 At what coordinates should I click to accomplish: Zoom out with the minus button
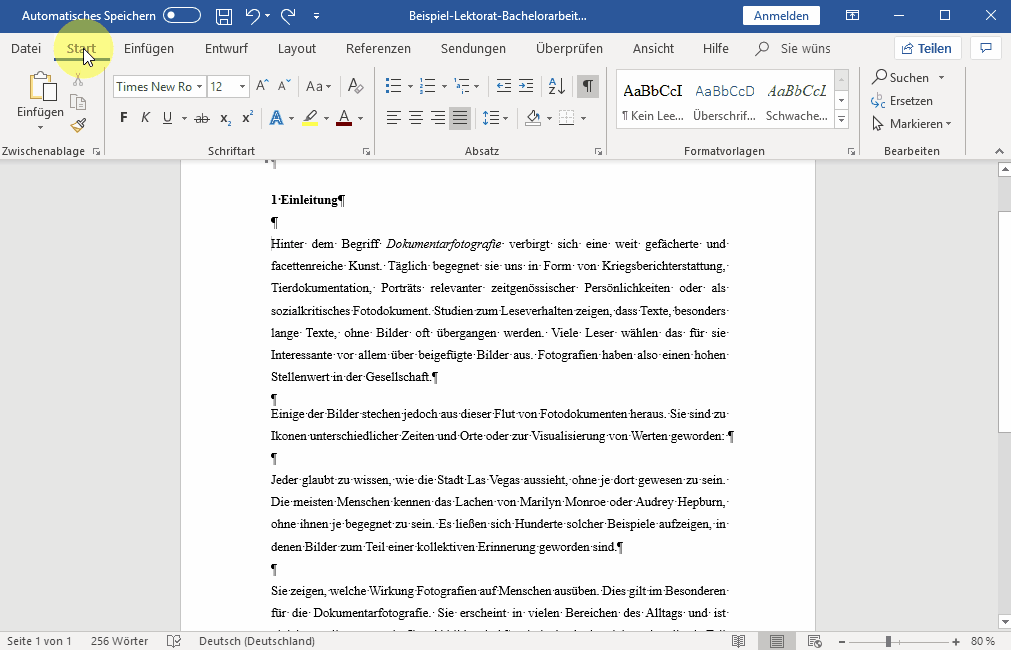click(841, 642)
